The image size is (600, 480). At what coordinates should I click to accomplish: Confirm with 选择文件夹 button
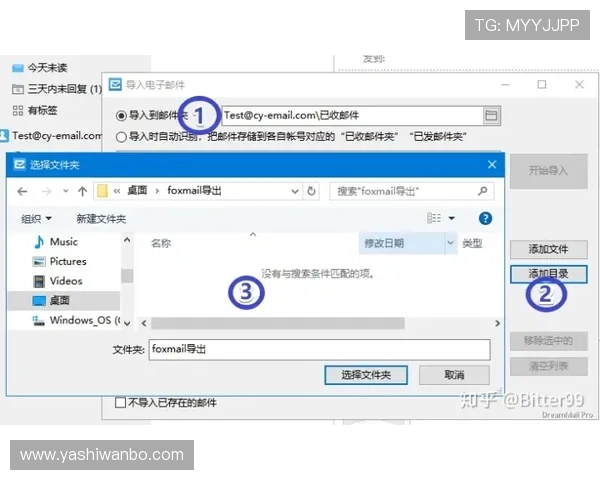pyautogui.click(x=366, y=375)
